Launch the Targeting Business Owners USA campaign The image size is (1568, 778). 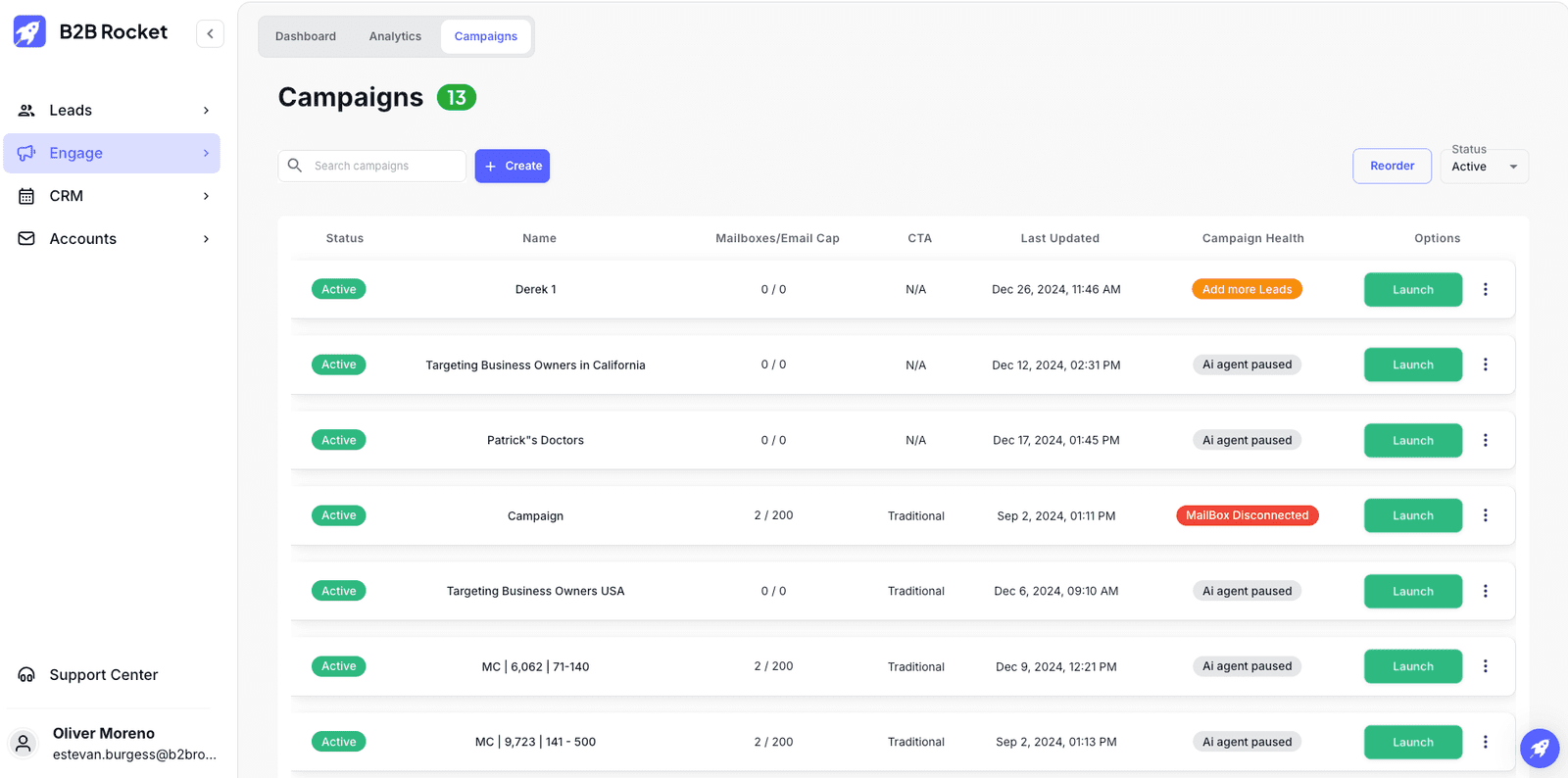tap(1412, 591)
